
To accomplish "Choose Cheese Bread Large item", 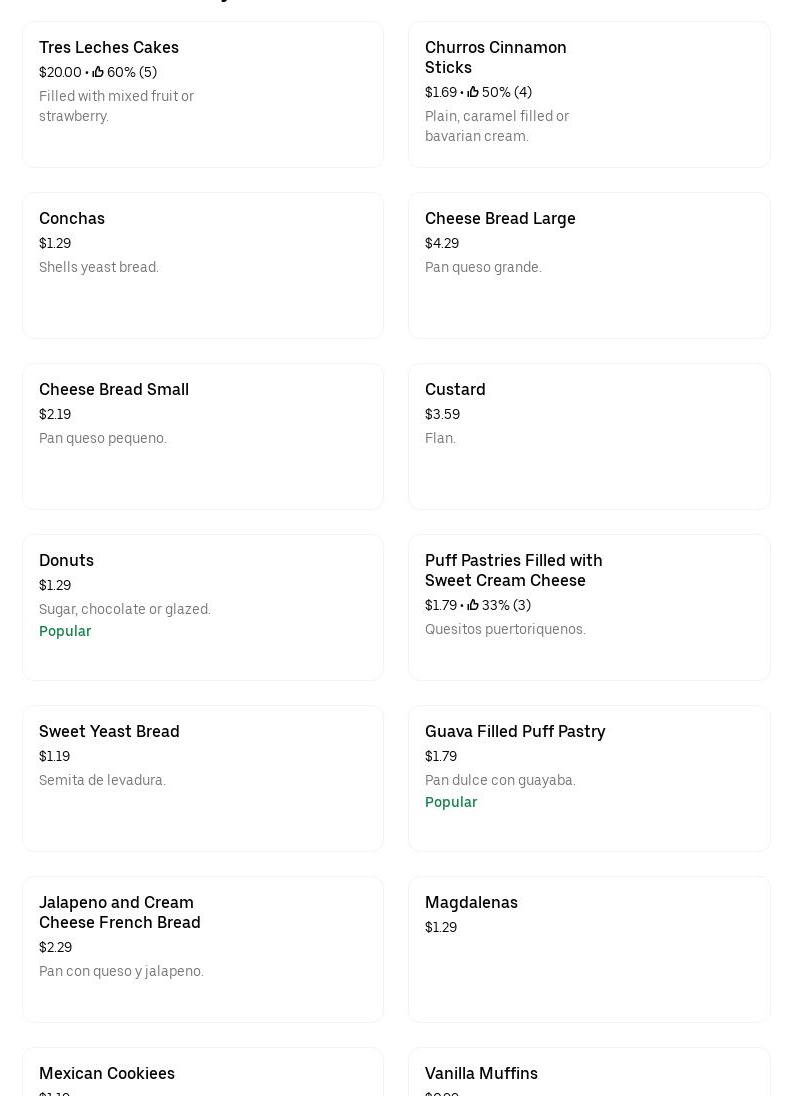I will tap(500, 218).
